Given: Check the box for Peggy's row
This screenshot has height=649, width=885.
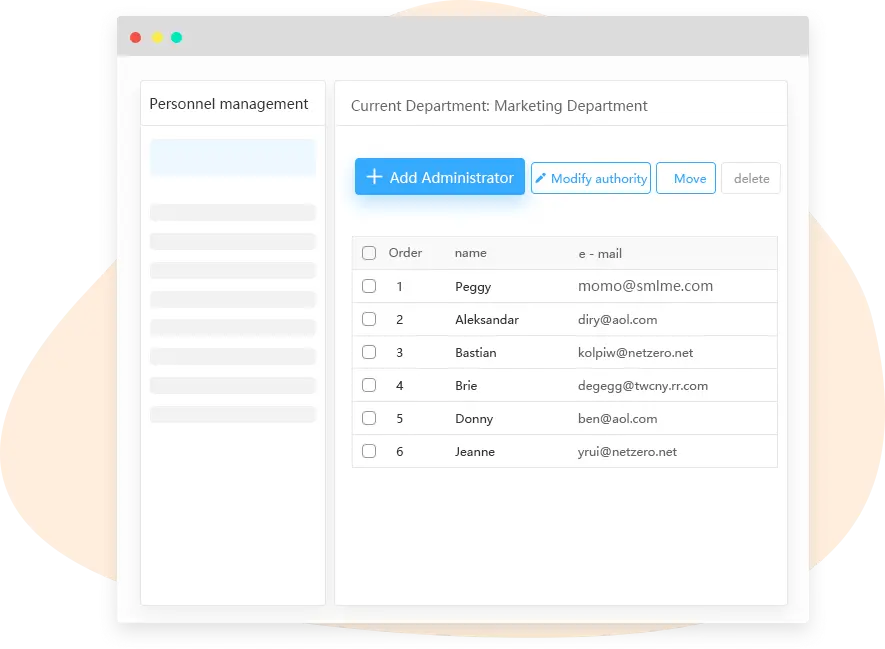Looking at the screenshot, I should [369, 286].
